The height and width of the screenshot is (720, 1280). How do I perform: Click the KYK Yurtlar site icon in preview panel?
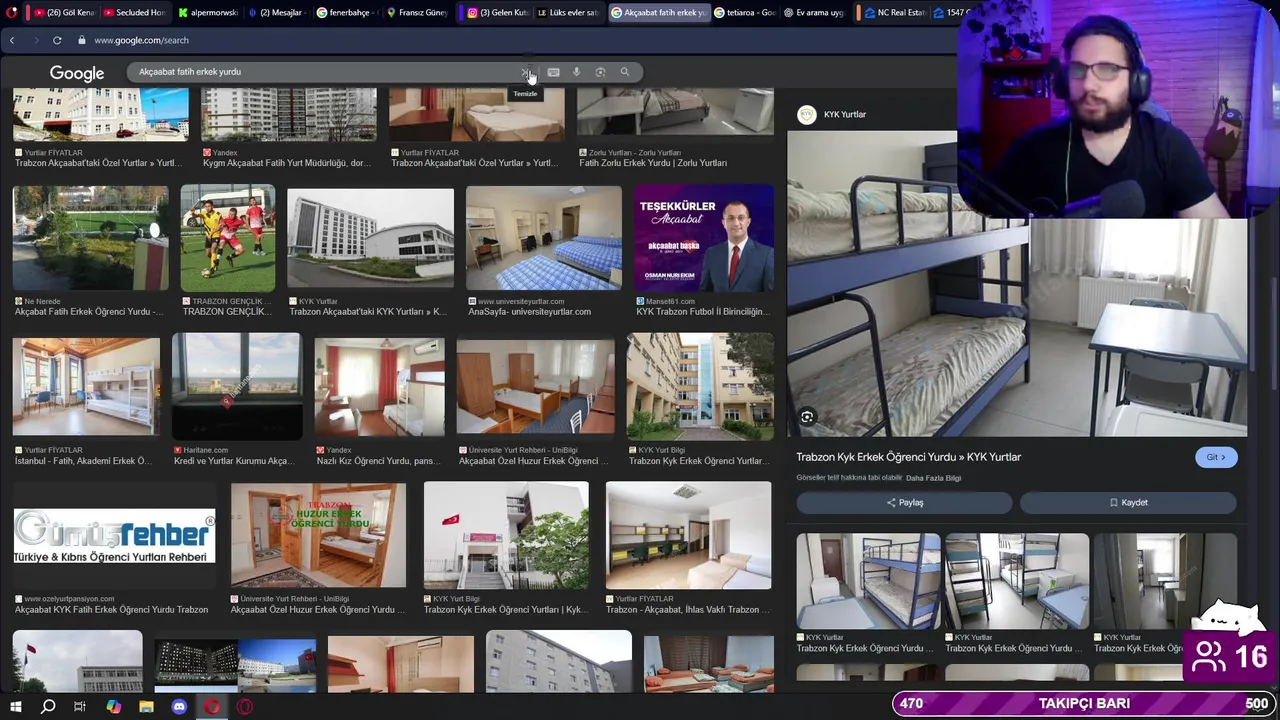pos(806,114)
